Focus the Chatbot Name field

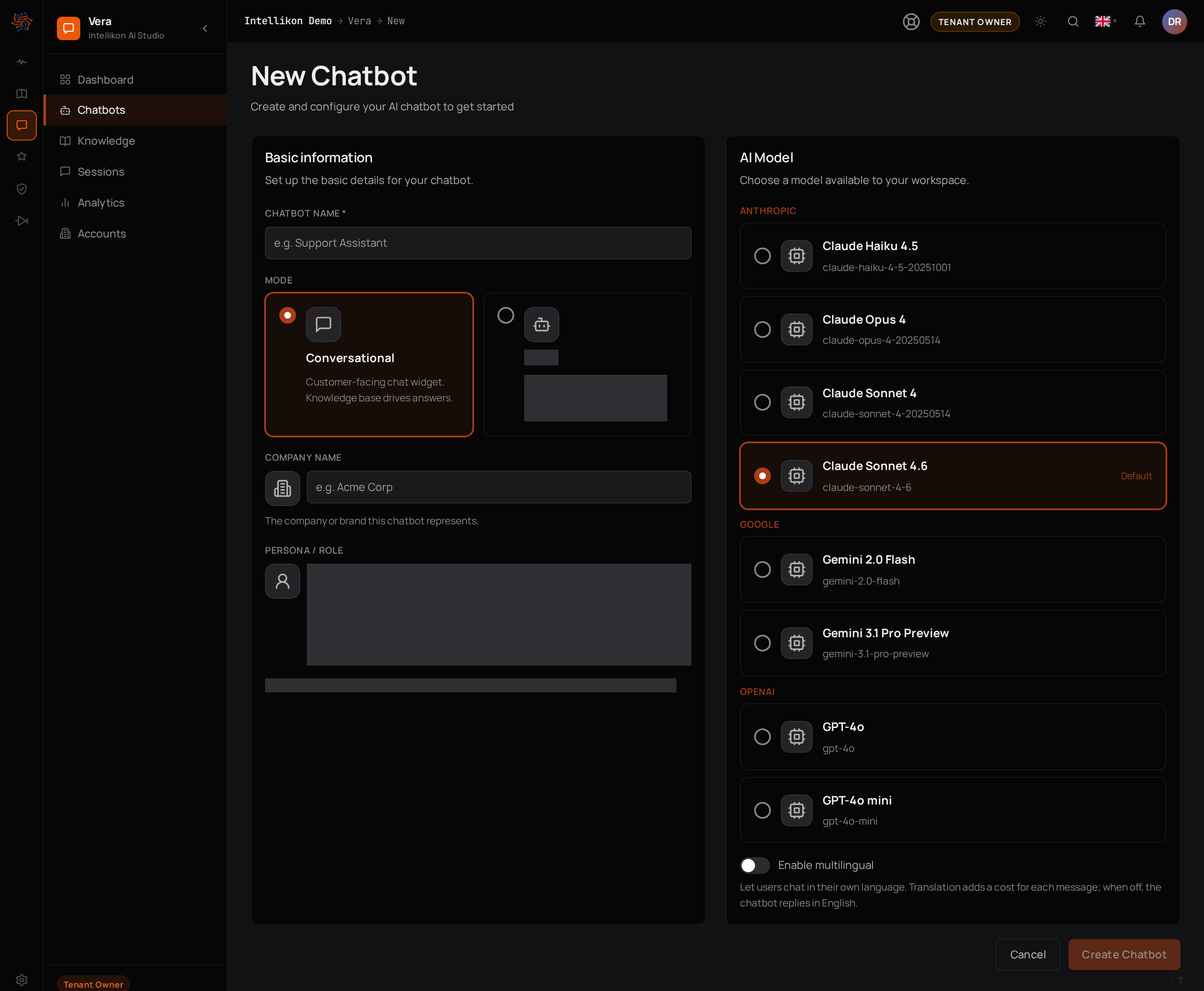[x=477, y=243]
